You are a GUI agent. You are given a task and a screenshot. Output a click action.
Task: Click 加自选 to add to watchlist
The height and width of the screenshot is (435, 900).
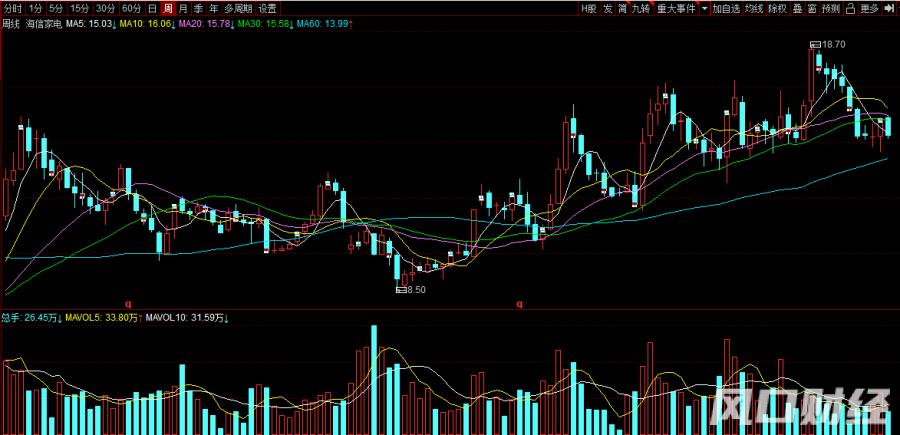coord(726,8)
